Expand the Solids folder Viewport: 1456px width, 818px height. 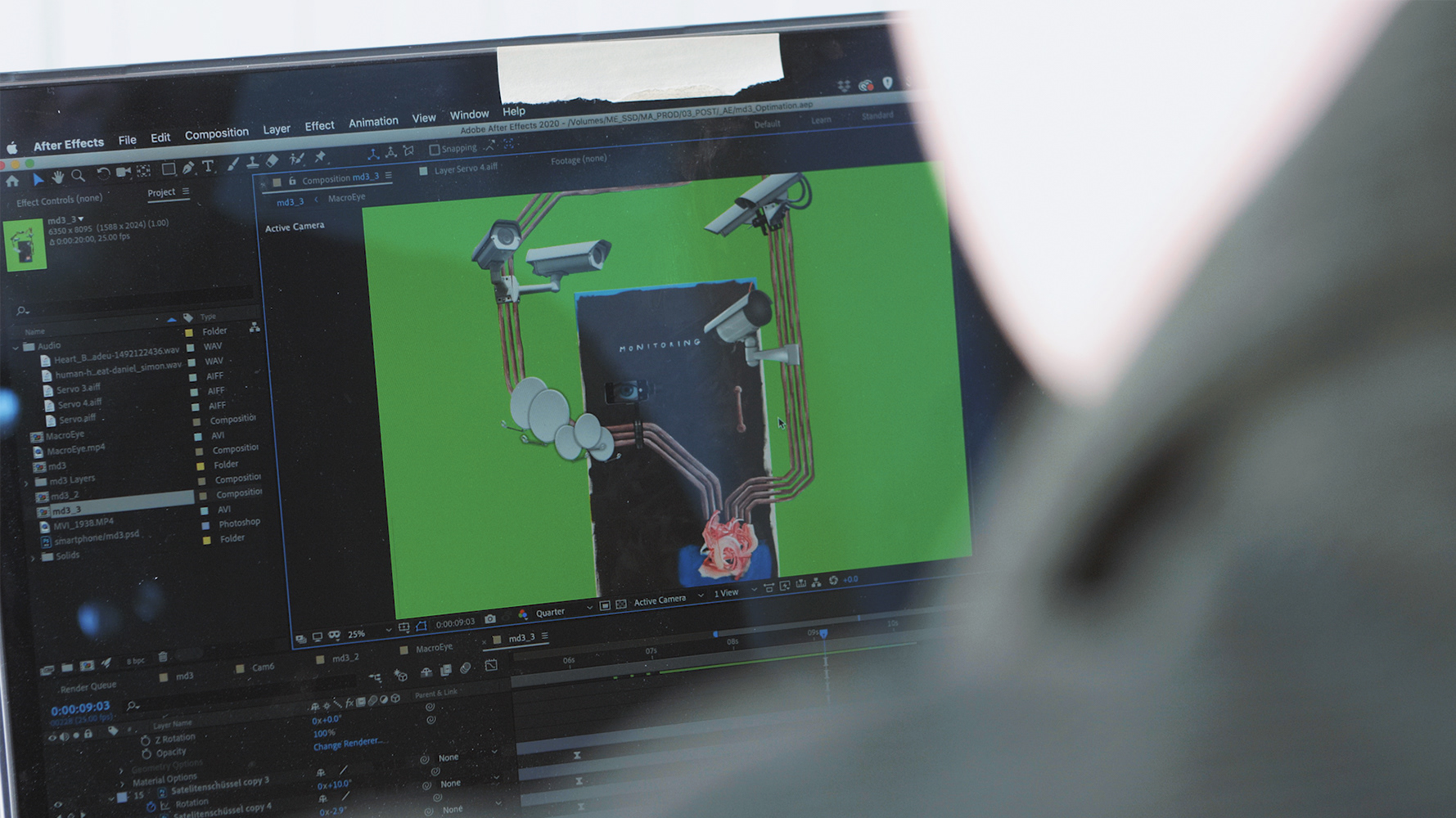click(33, 558)
